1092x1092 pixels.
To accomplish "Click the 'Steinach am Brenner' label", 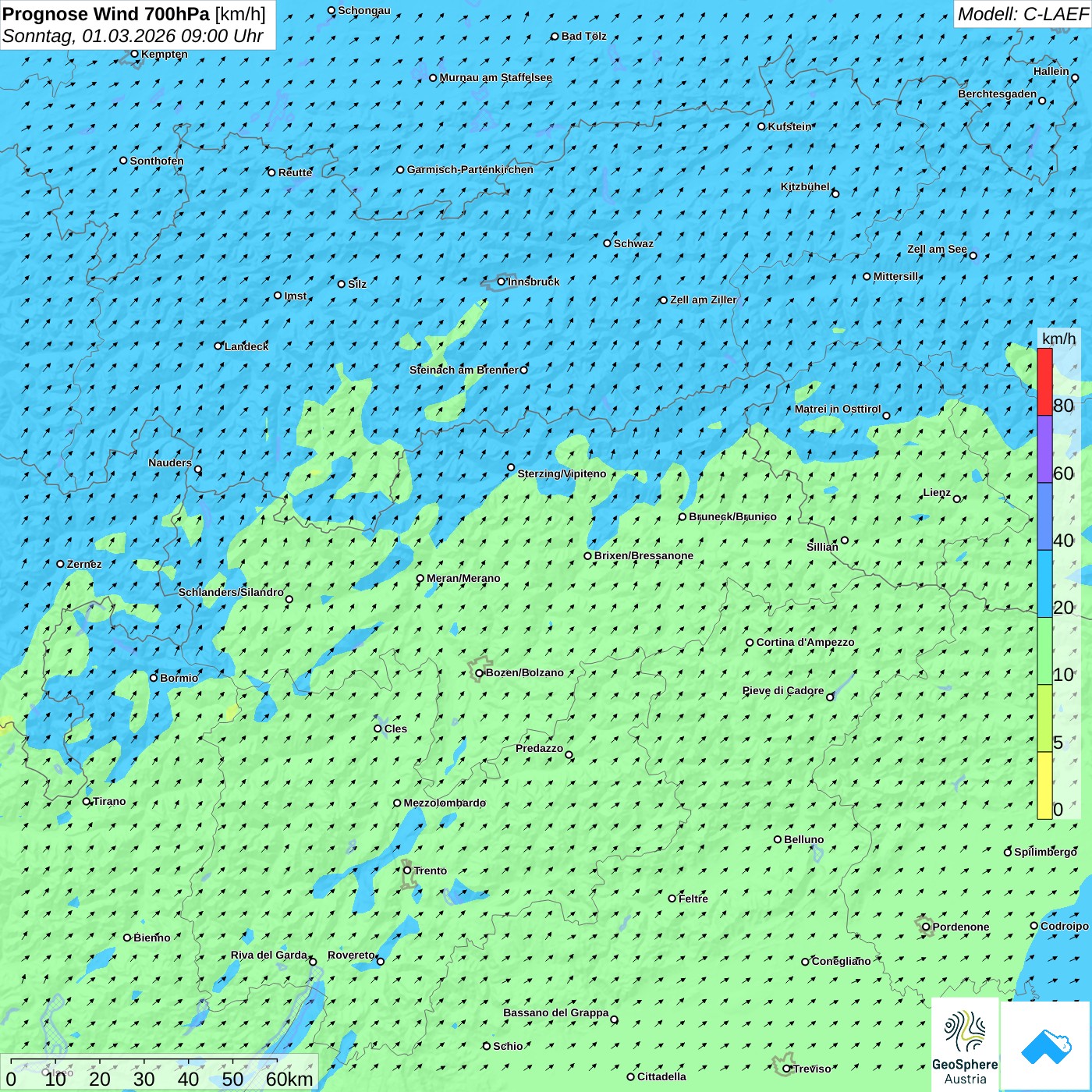I will (x=463, y=370).
